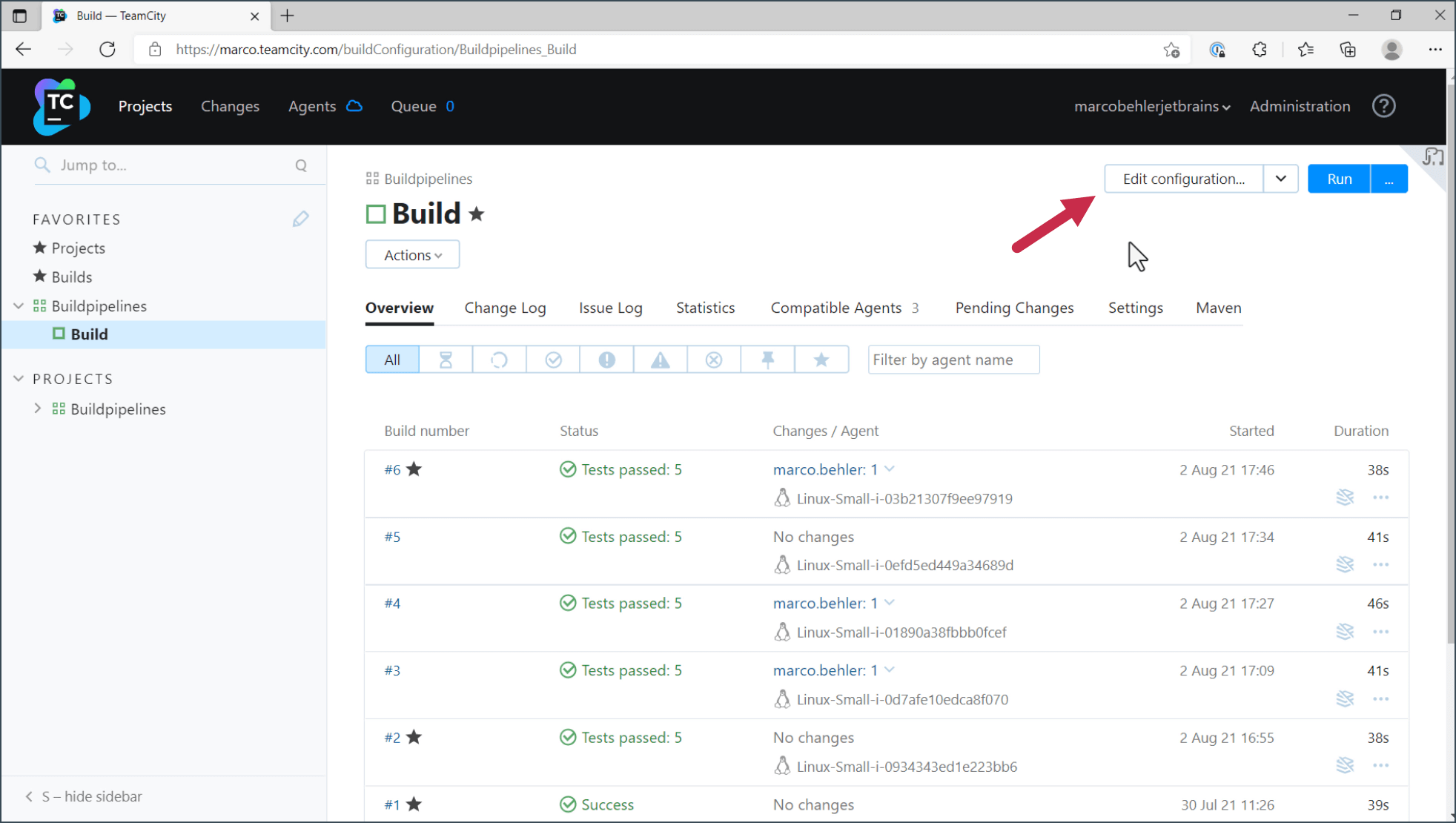The width and height of the screenshot is (1456, 823).
Task: Expand the Edit configuration dropdown arrow
Action: [x=1280, y=179]
